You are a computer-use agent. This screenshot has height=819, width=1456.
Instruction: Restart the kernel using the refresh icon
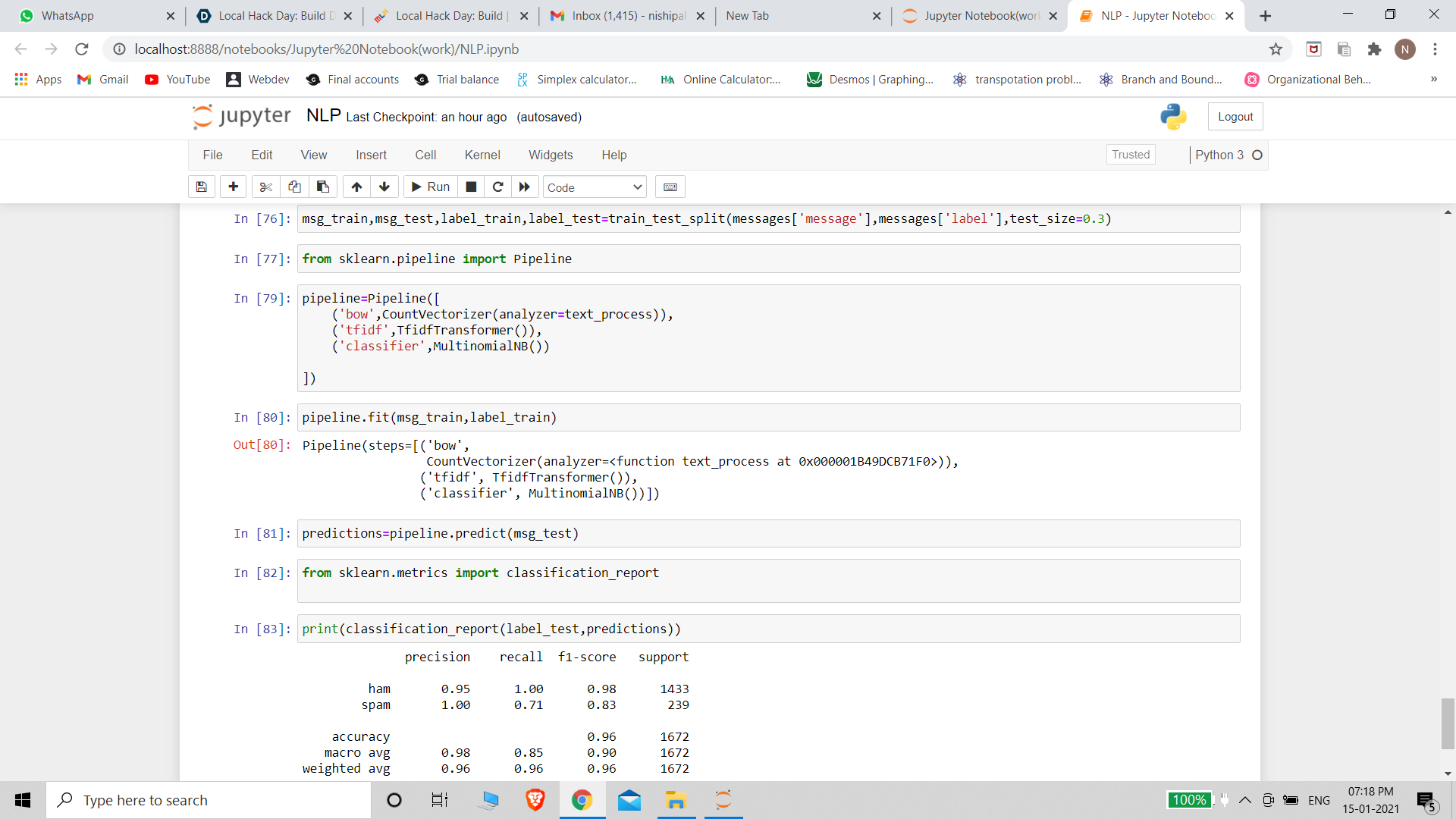pos(498,187)
